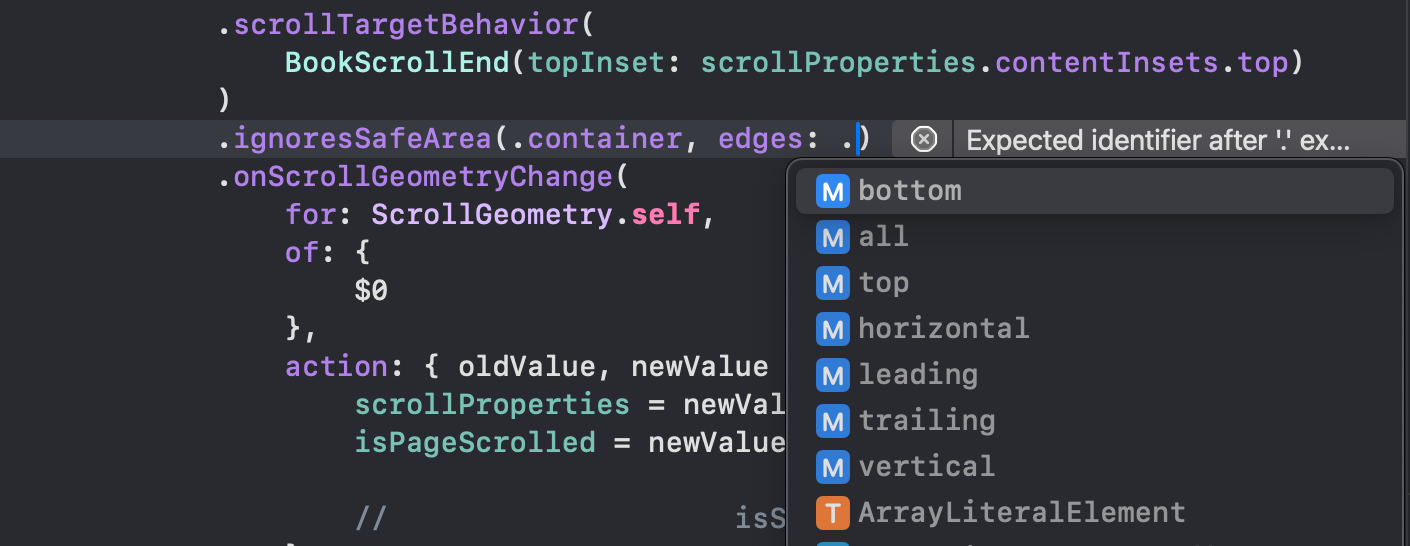Click the M icon beside horizontal

[x=832, y=329]
